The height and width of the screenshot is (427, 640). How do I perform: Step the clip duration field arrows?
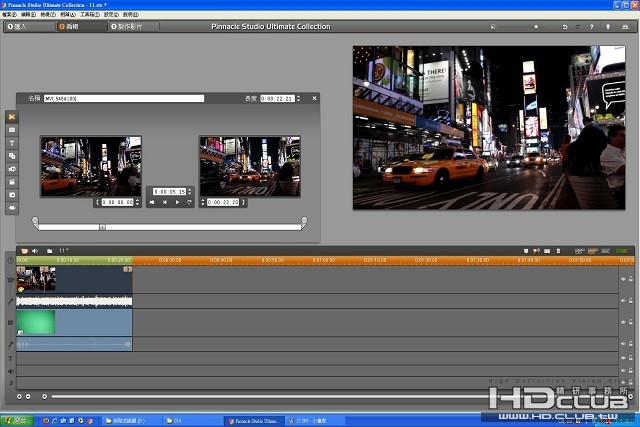coord(298,98)
